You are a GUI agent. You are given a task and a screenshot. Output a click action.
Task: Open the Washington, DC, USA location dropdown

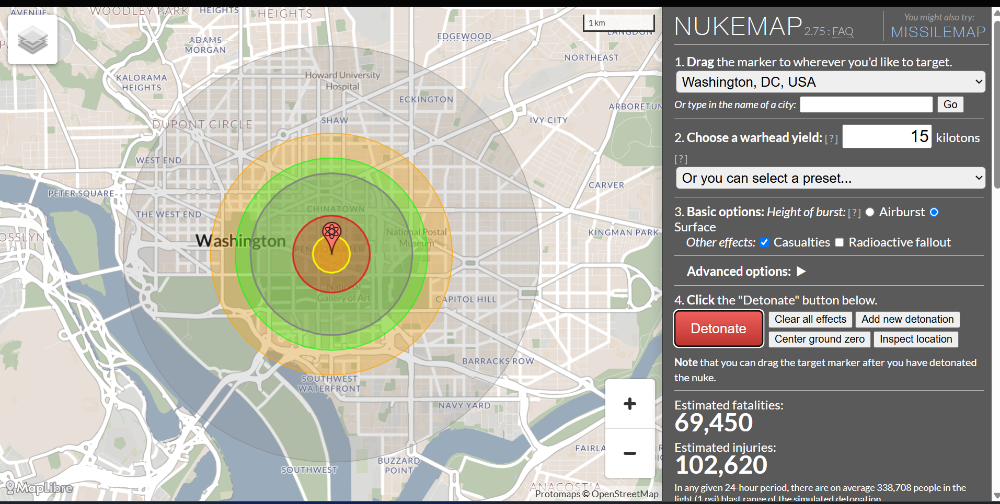pos(830,82)
